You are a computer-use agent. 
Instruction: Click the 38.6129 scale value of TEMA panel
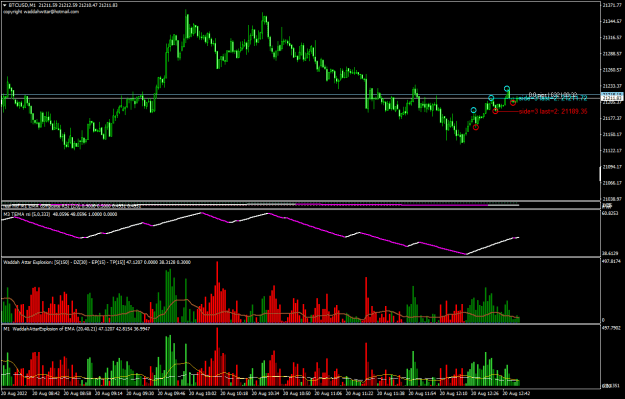pyautogui.click(x=610, y=253)
